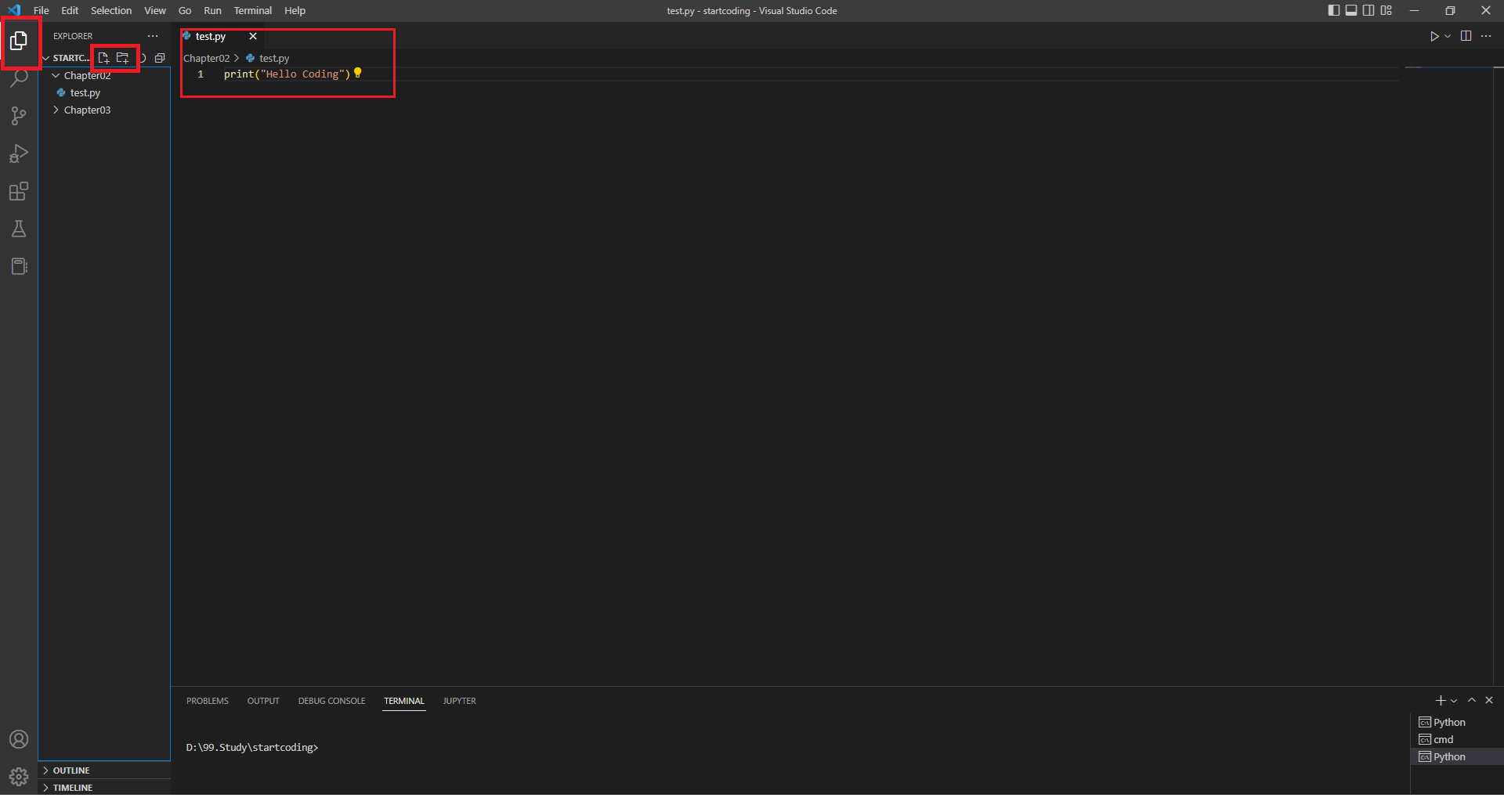Toggle the secondary side bar layout
The image size is (1504, 812).
pyautogui.click(x=1368, y=10)
